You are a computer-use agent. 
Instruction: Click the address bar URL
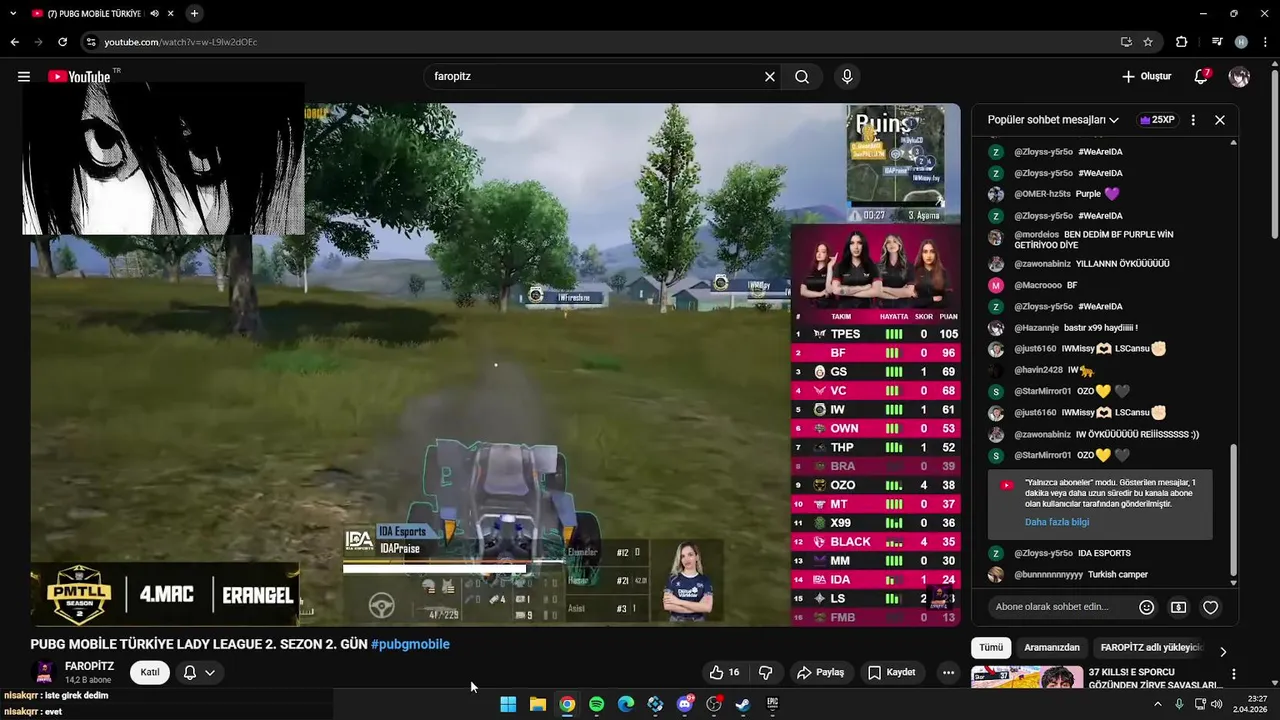181,42
